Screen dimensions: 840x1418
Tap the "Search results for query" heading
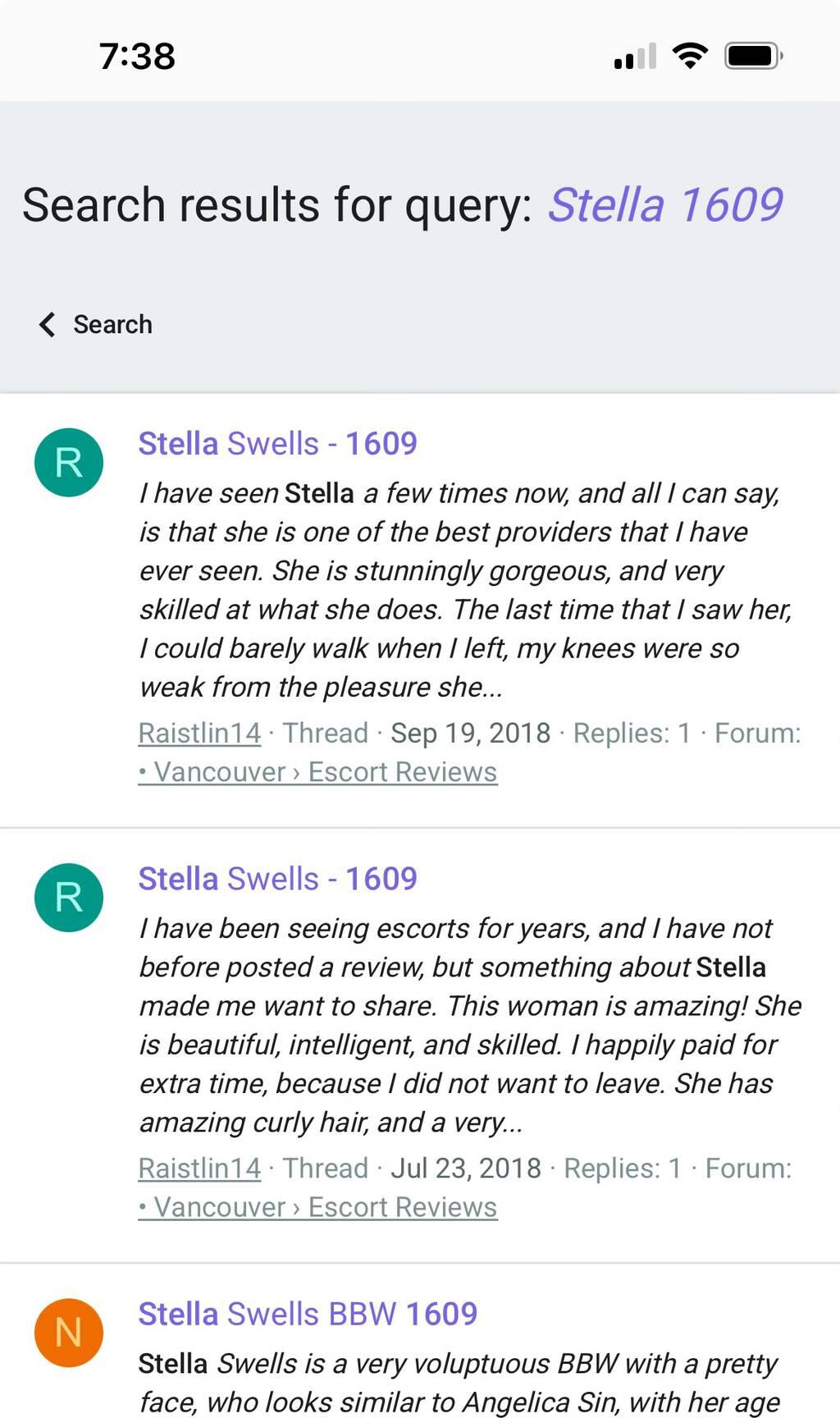coord(277,204)
